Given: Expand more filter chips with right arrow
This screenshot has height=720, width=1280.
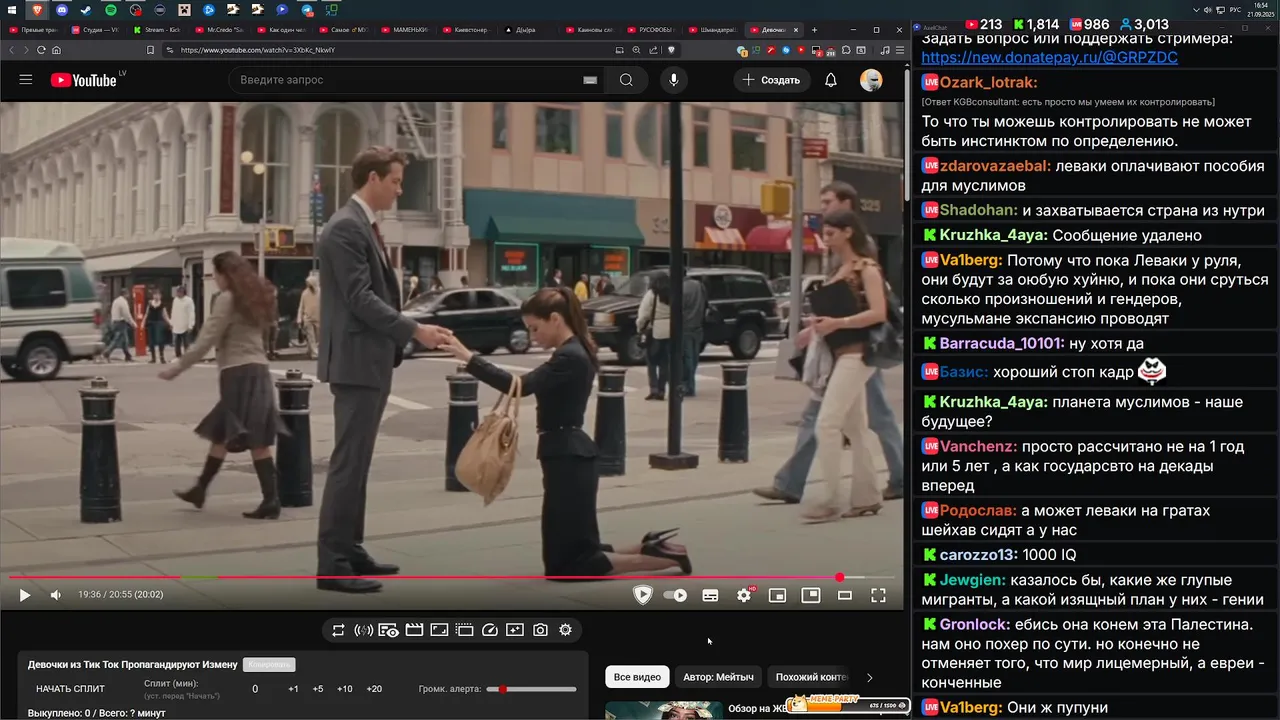Looking at the screenshot, I should 869,677.
